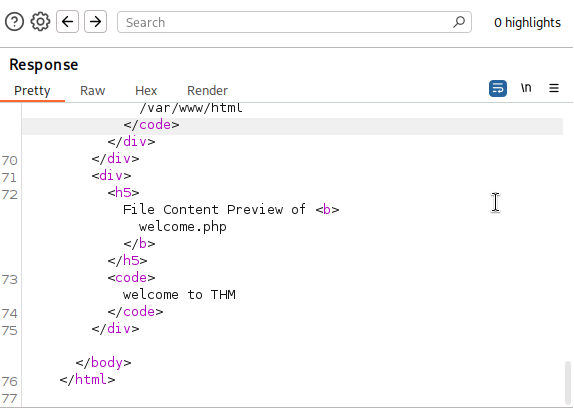Switch to the Render tab
This screenshot has width=574, height=409.
pyautogui.click(x=208, y=90)
